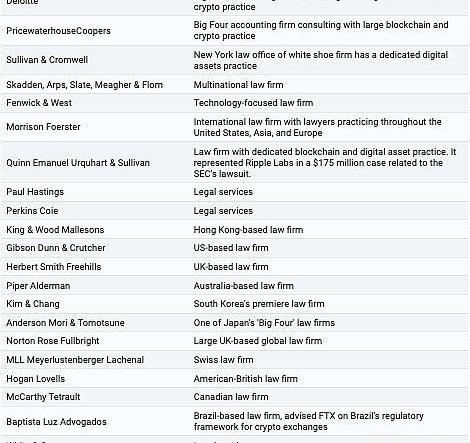This screenshot has width=470, height=443.
Task: Select the Sullivan & Cromwell name cell
Action: [47, 60]
